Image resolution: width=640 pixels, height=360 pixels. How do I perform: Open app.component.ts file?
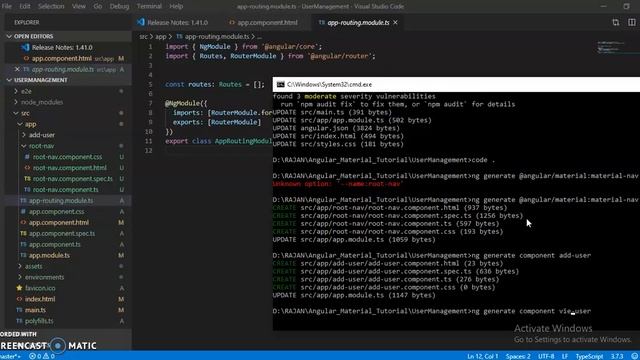54,244
